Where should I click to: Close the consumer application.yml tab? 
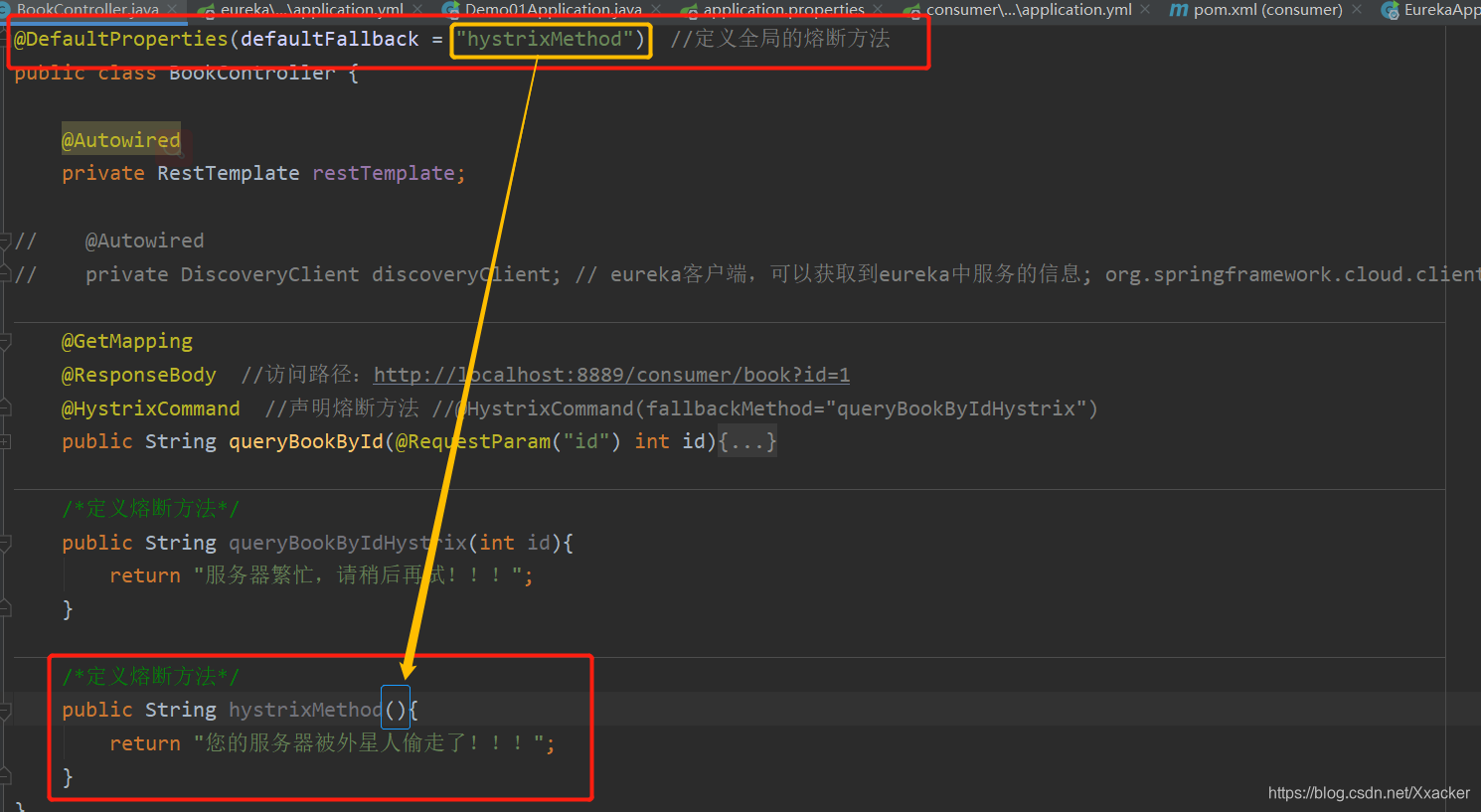[1145, 9]
